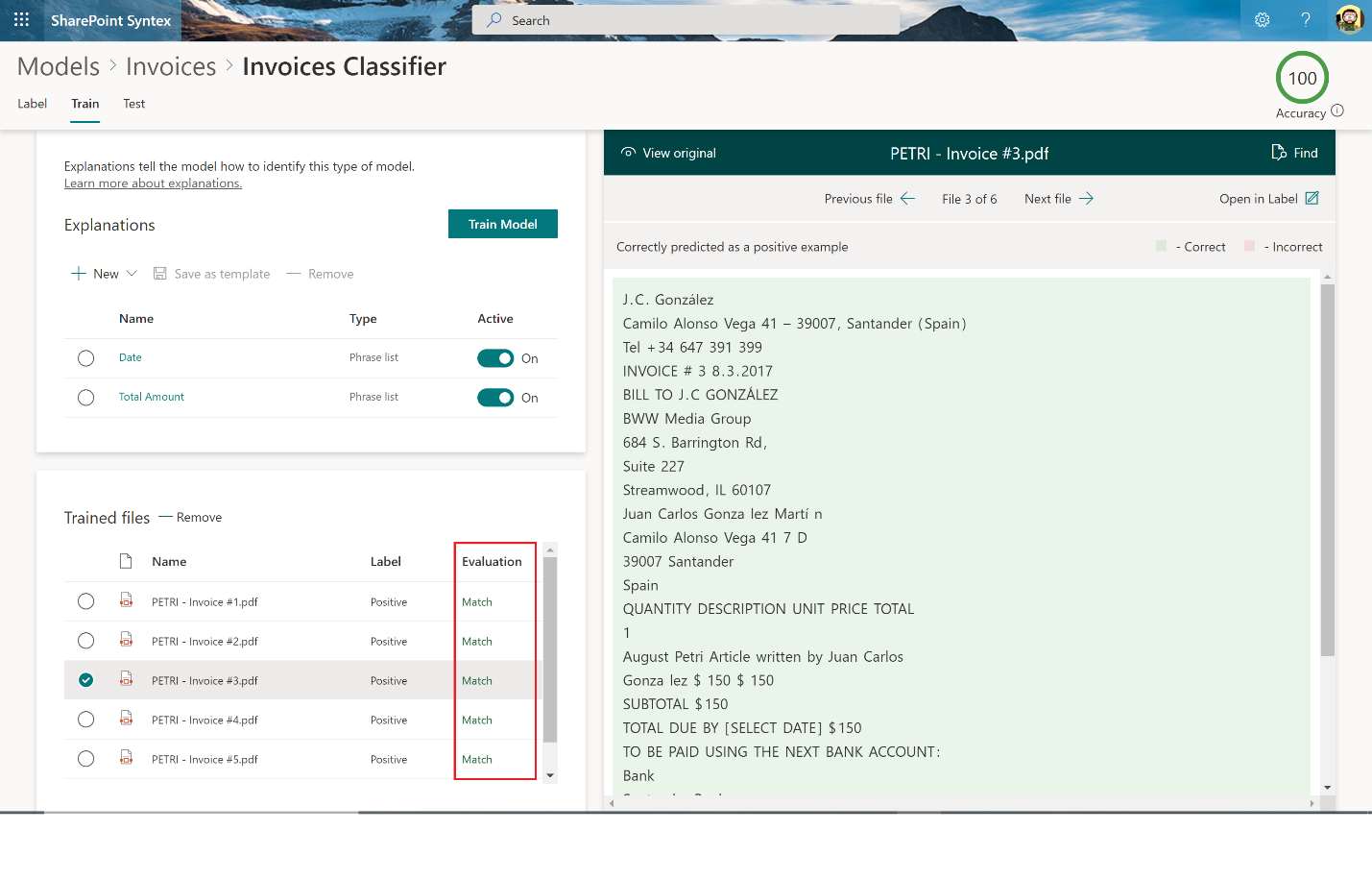Open the settings gear icon
The image size is (1372, 879).
click(1262, 20)
